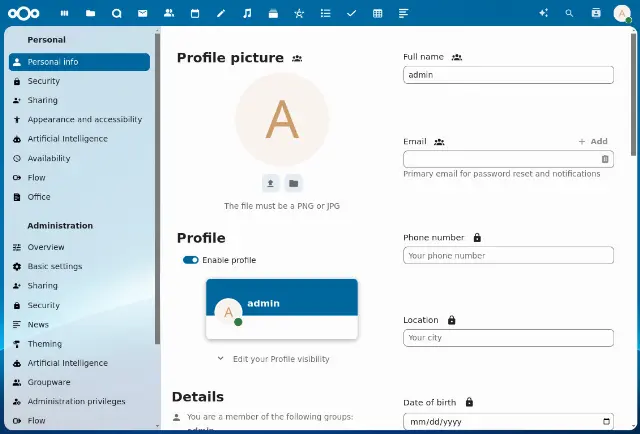The image size is (640, 434).
Task: Open personal Flow settings
Action: pos(79,178)
